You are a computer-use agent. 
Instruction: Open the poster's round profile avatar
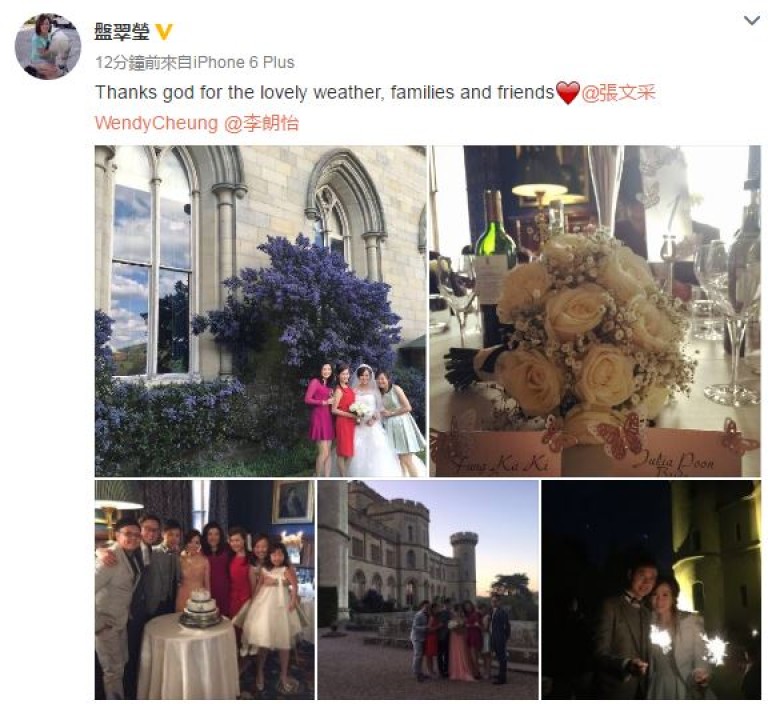pyautogui.click(x=48, y=46)
